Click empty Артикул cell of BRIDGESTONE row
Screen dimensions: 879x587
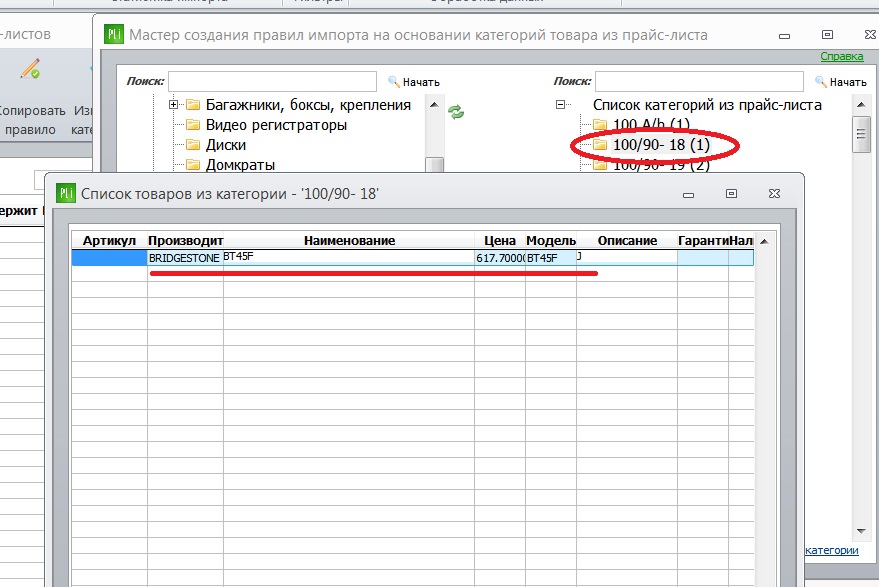coord(109,258)
